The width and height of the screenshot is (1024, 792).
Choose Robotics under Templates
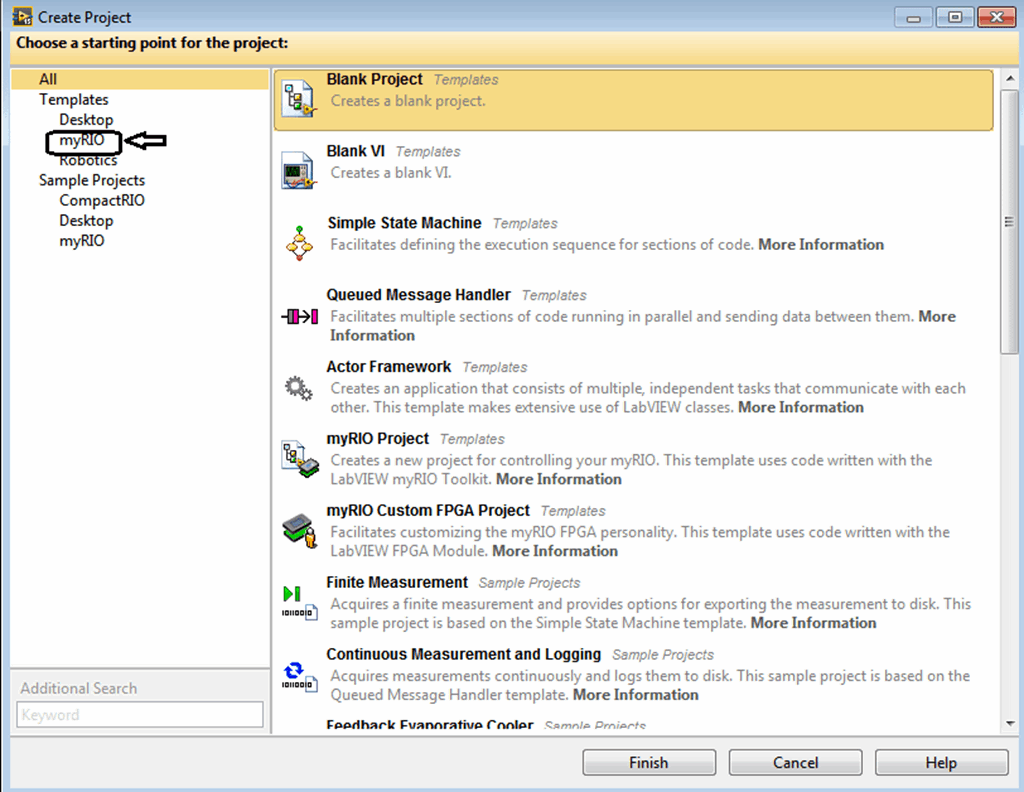[88, 160]
